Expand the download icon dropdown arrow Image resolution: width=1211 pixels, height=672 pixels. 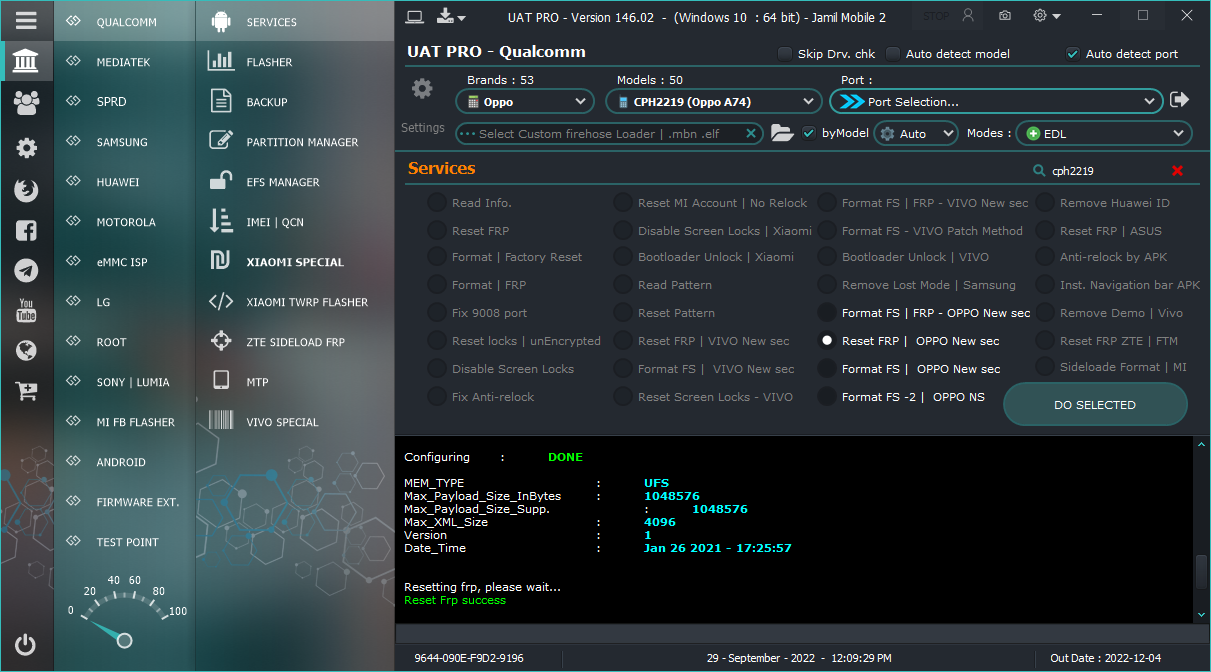tap(463, 17)
